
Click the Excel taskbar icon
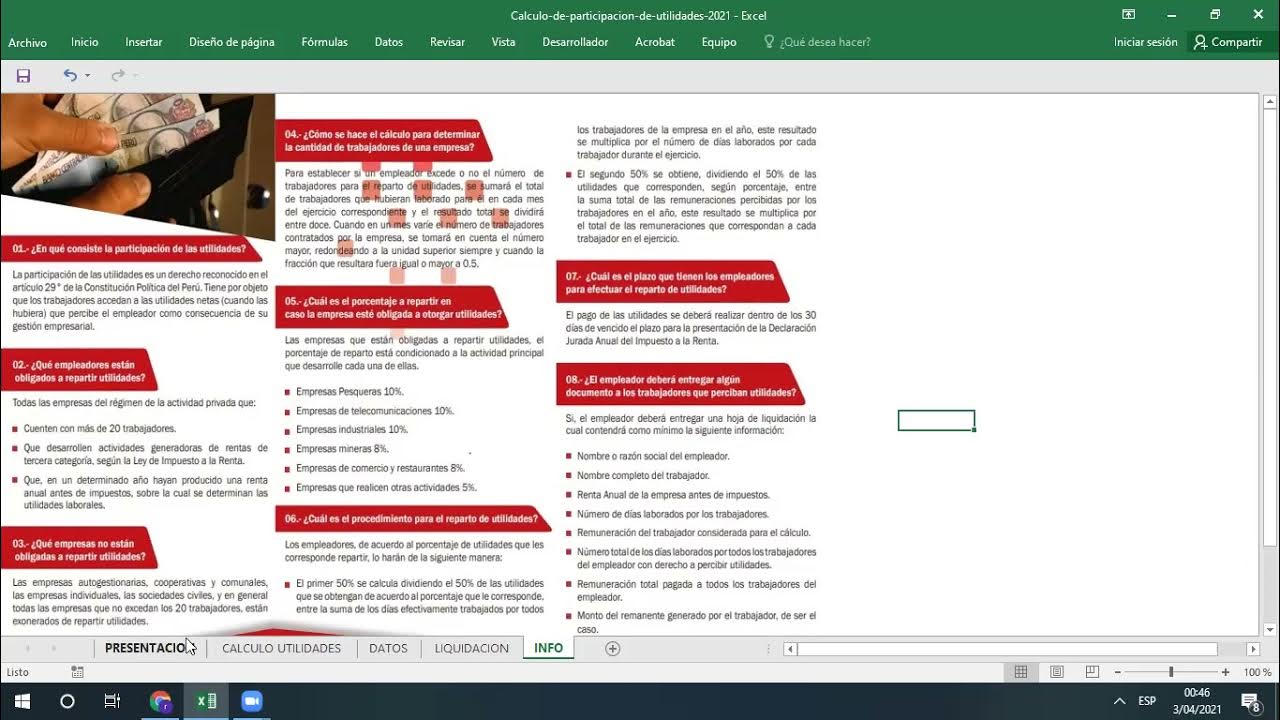tap(206, 701)
